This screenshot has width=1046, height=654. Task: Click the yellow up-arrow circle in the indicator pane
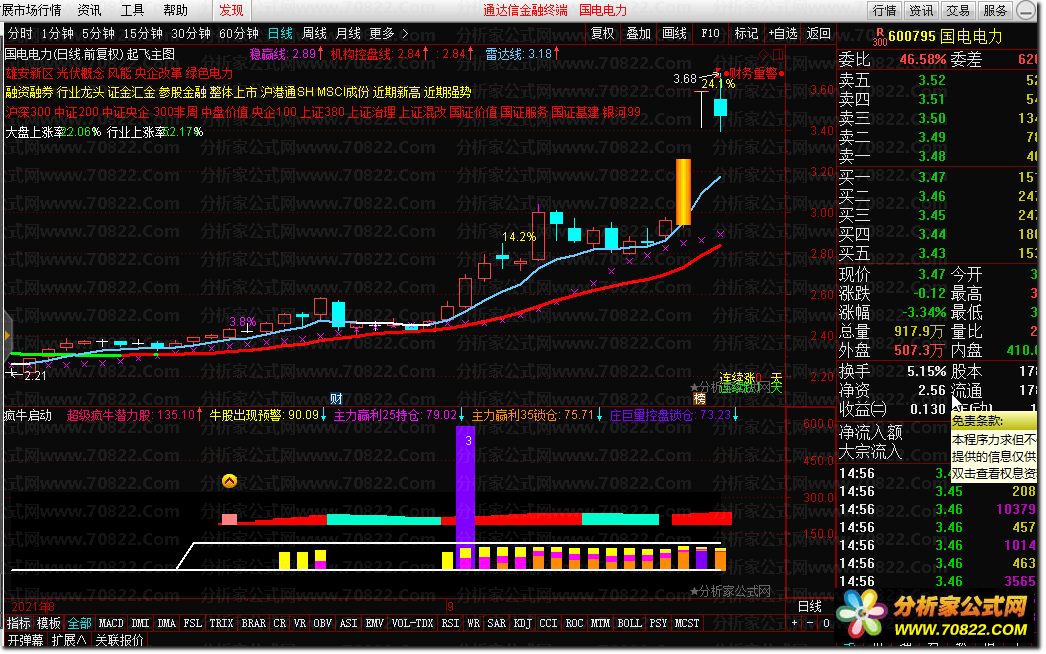tap(229, 480)
